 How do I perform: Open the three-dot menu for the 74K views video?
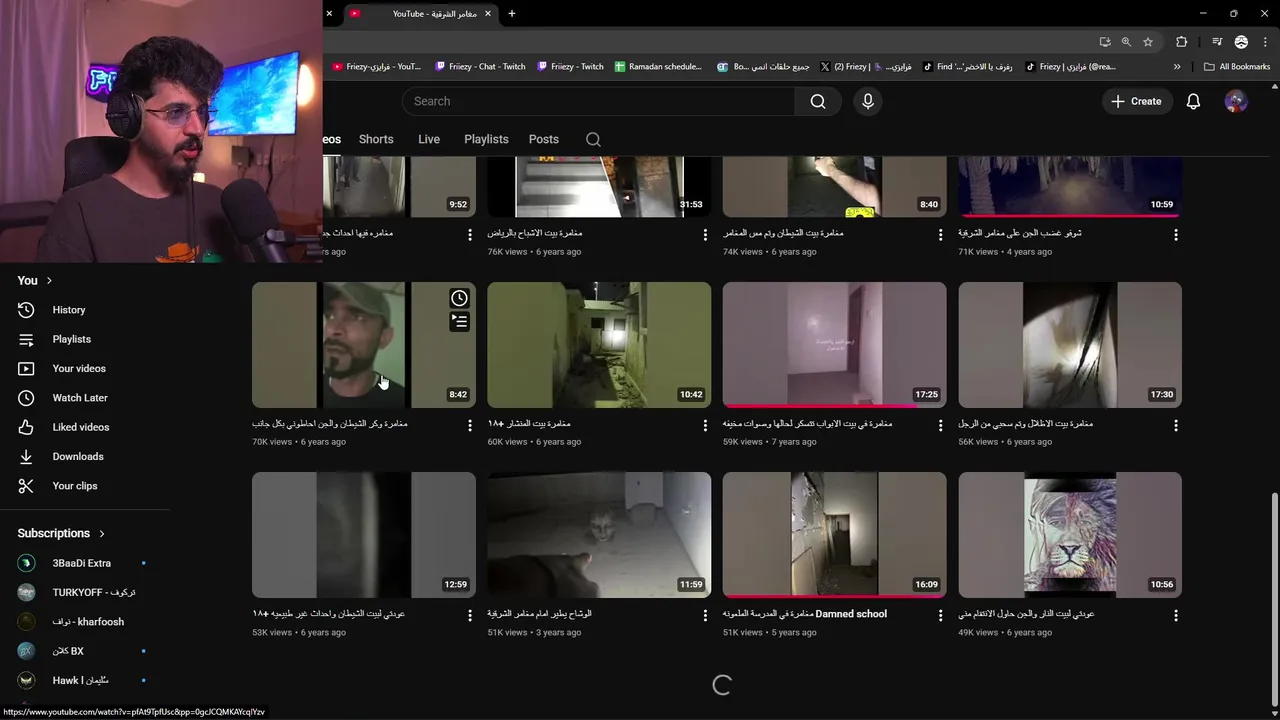click(x=940, y=235)
